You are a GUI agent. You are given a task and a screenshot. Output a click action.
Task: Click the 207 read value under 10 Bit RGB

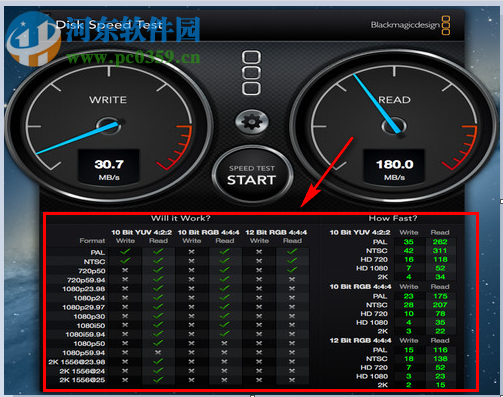pos(440,305)
